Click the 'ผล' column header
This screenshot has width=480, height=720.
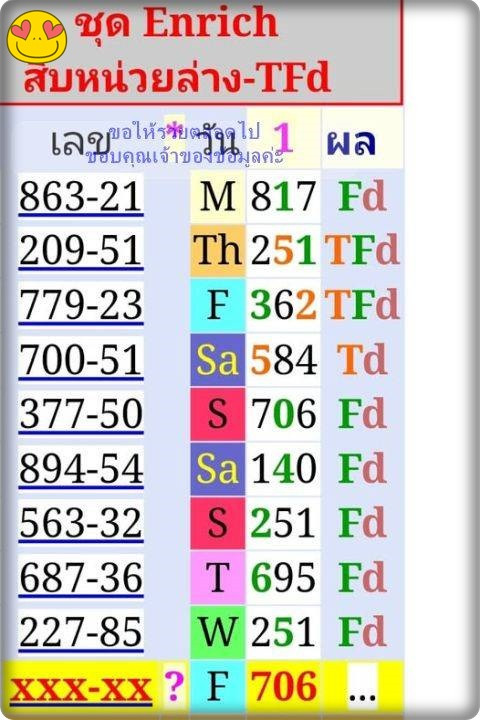(x=351, y=141)
